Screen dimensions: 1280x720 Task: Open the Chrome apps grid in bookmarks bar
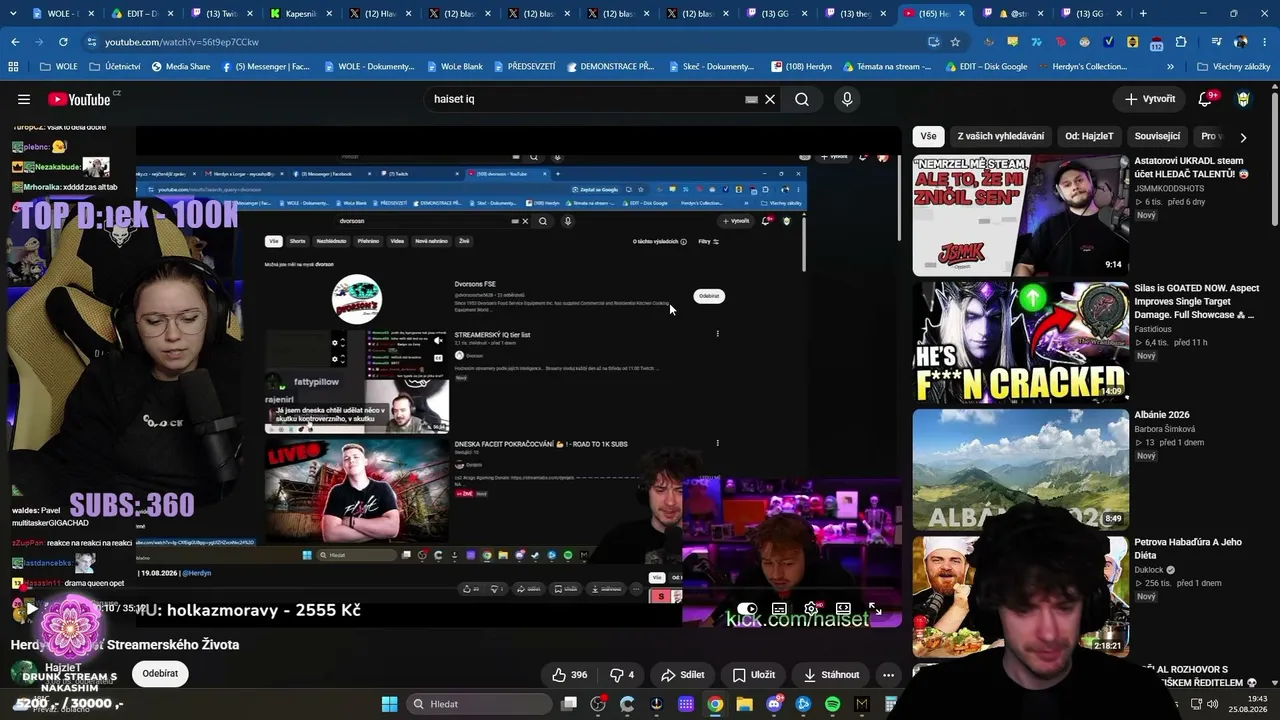coord(13,67)
